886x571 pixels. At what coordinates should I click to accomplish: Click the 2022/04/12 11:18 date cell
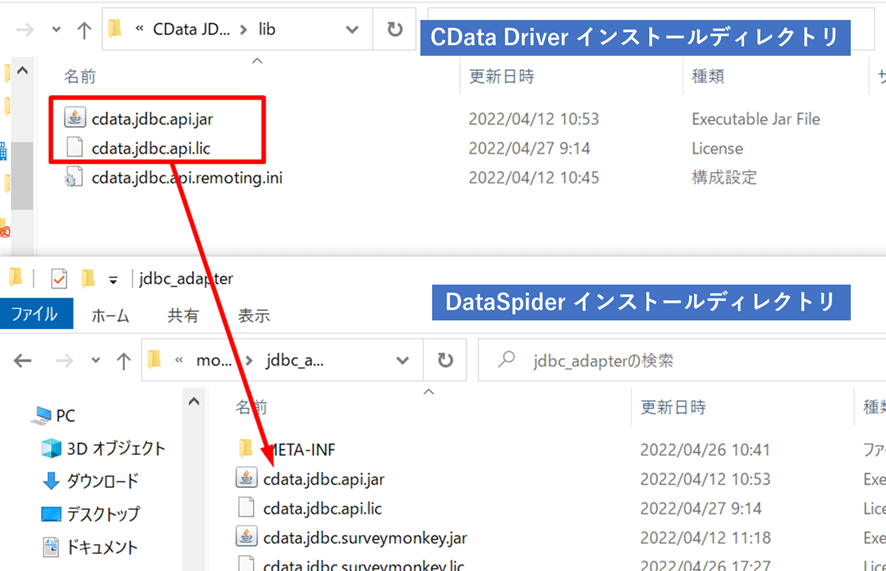tap(705, 538)
